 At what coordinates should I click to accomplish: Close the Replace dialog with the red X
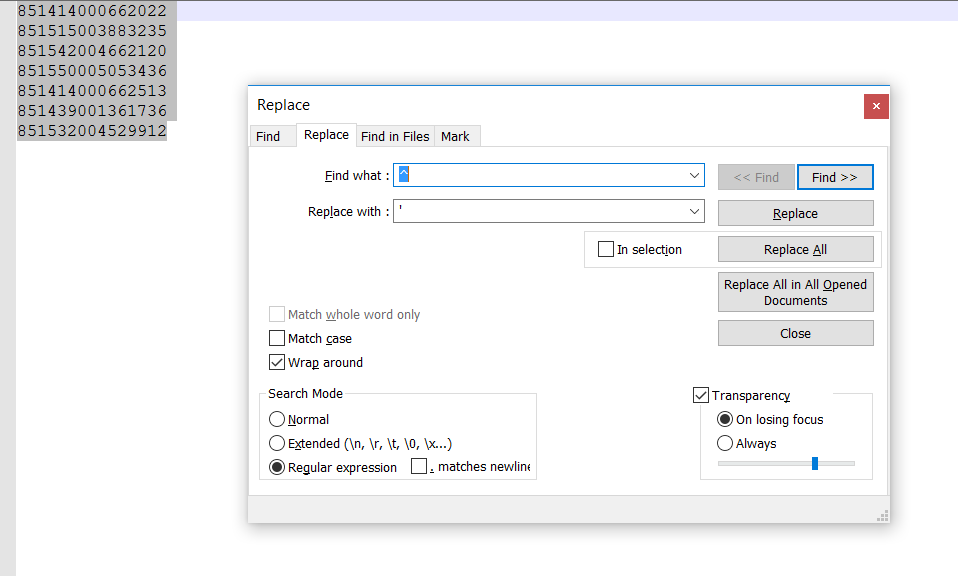click(x=876, y=106)
